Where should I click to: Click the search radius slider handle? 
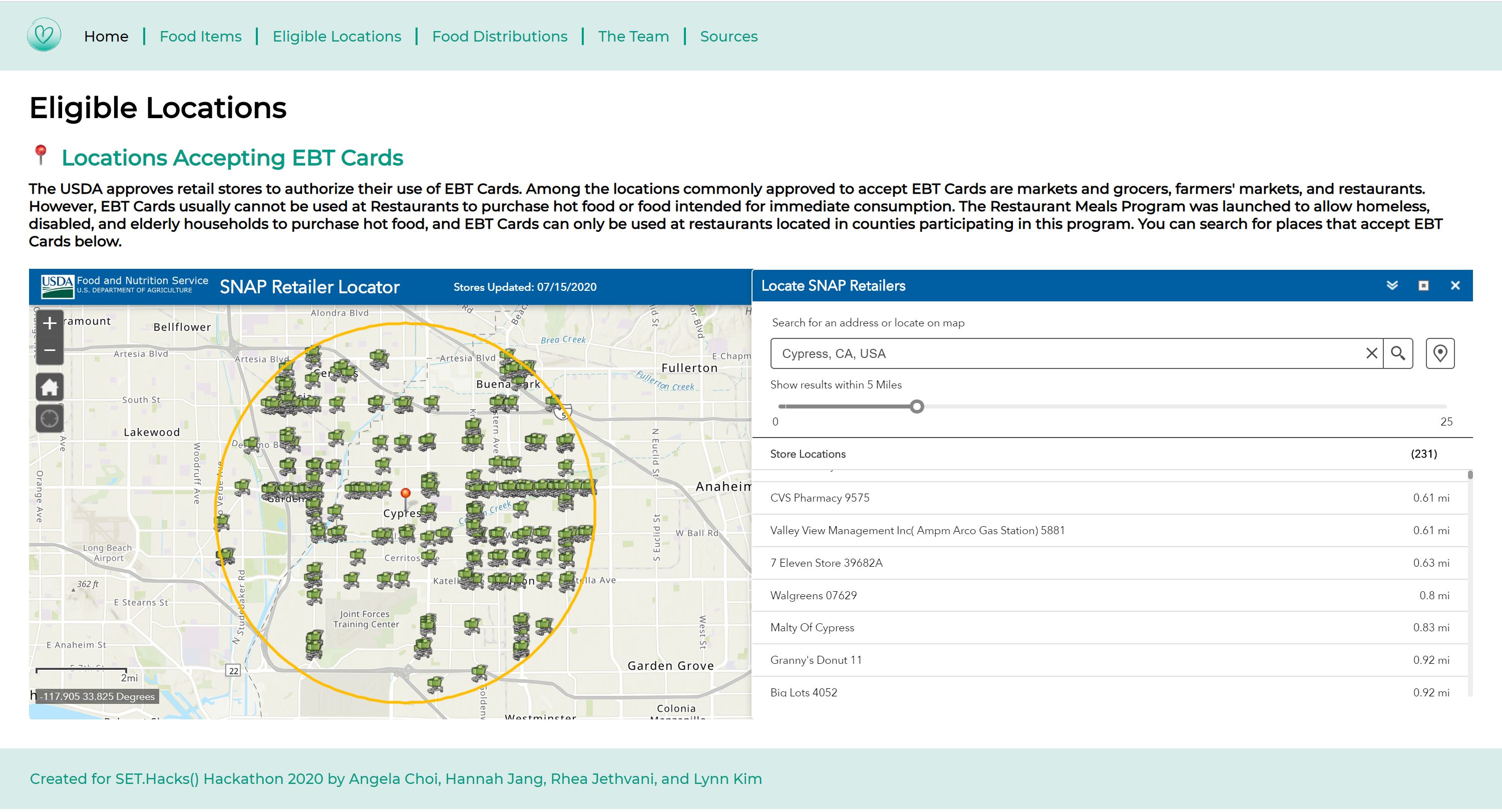pyautogui.click(x=917, y=407)
